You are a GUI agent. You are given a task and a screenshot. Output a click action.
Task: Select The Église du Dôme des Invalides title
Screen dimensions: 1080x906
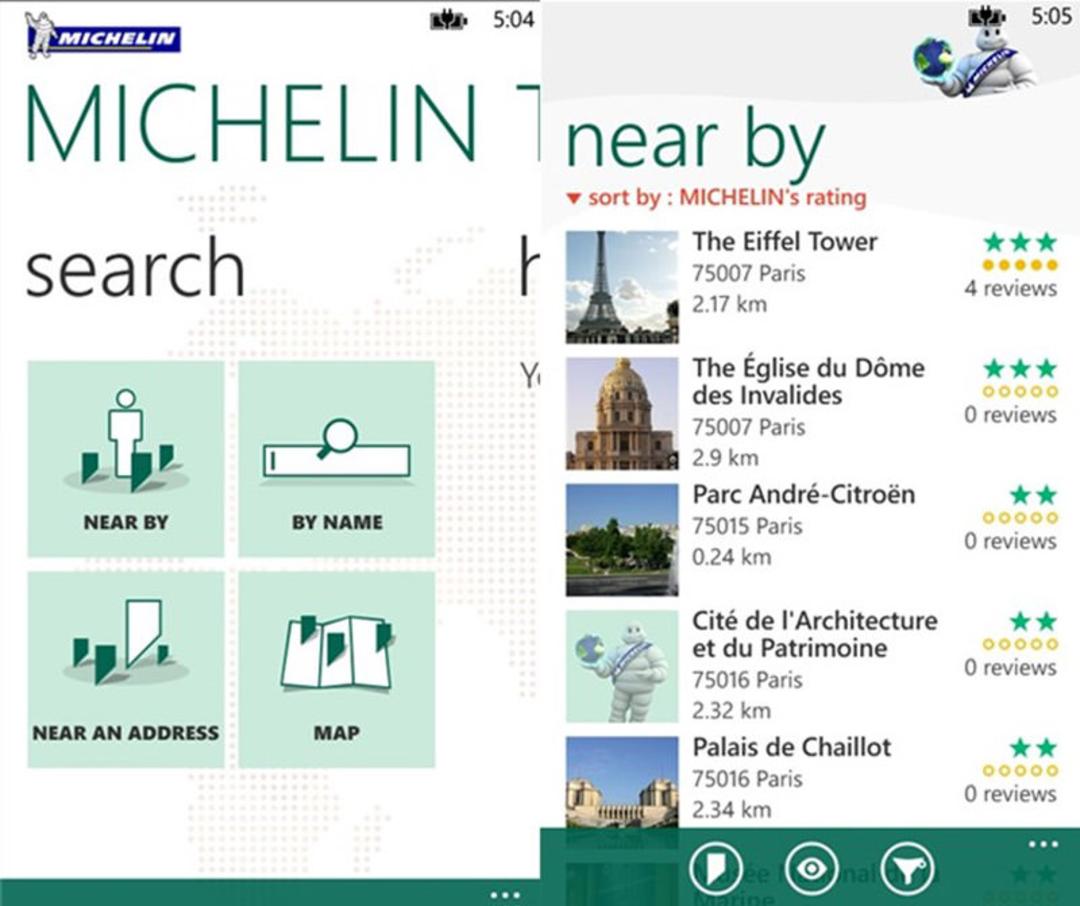809,382
